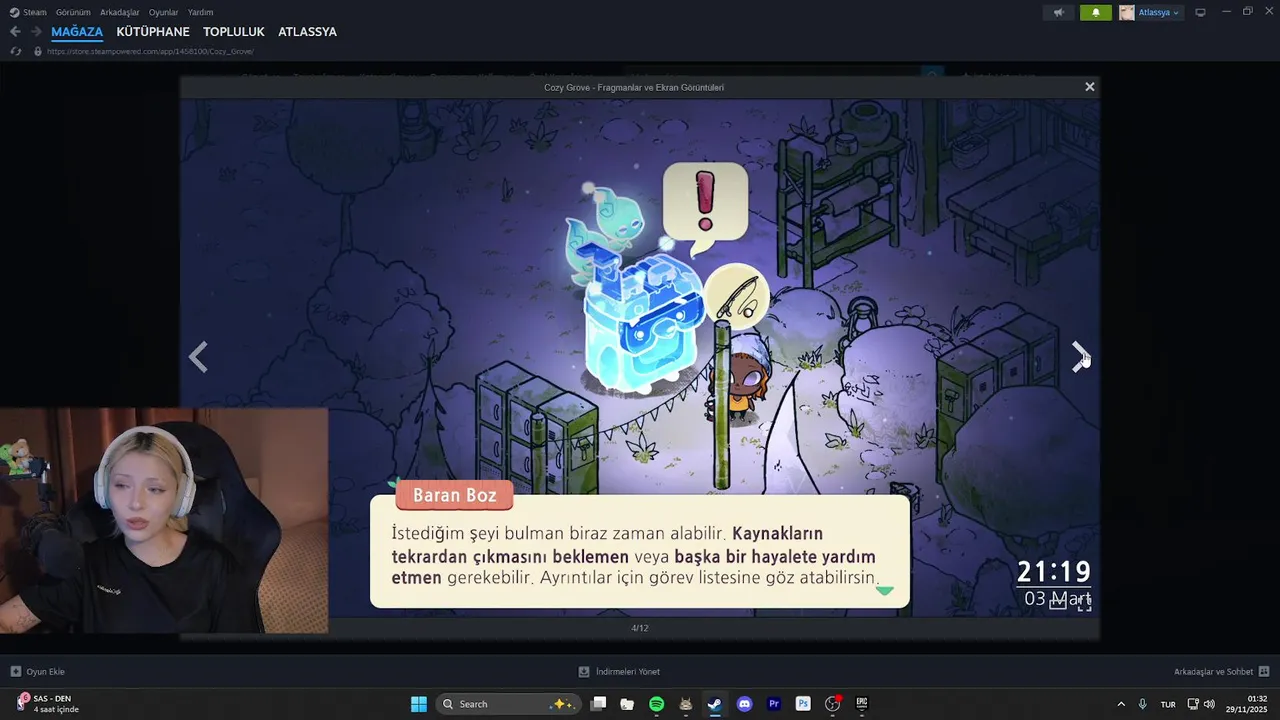Click the store page URL

coord(150,51)
